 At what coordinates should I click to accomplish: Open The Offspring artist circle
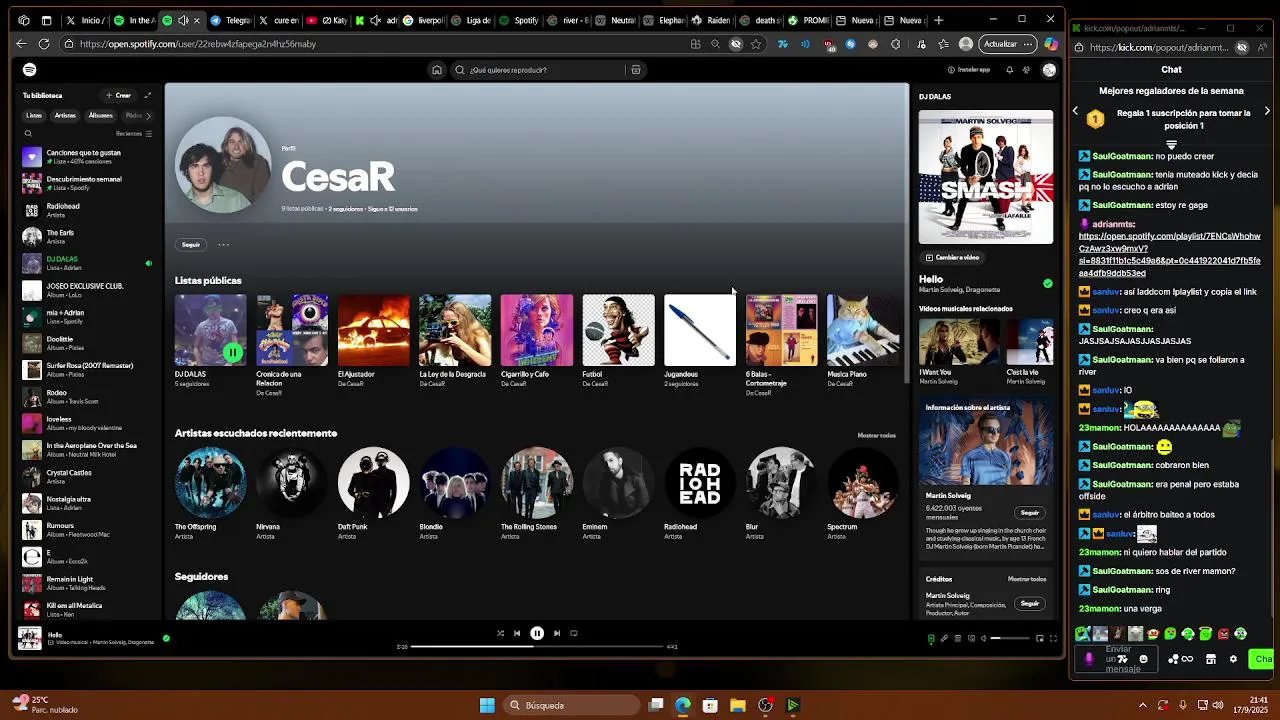point(210,482)
